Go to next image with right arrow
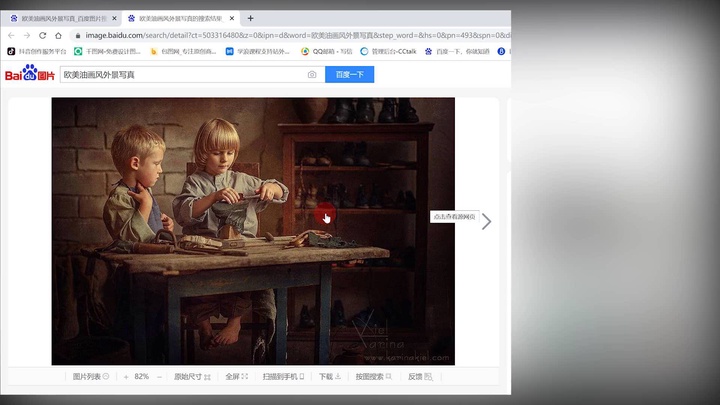This screenshot has height=405, width=720. pyautogui.click(x=486, y=221)
